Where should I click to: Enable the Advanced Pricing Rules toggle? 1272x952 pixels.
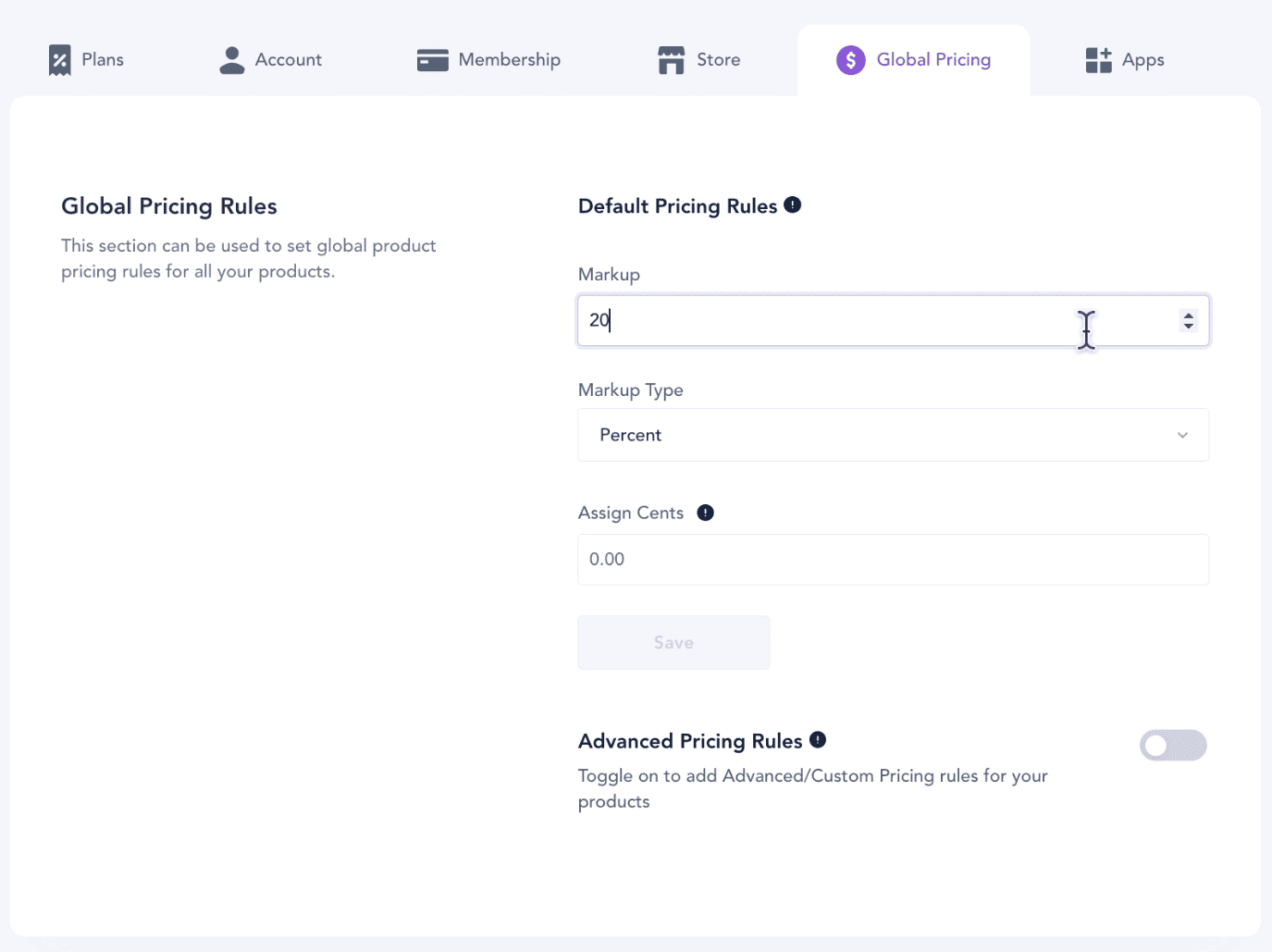(1173, 745)
